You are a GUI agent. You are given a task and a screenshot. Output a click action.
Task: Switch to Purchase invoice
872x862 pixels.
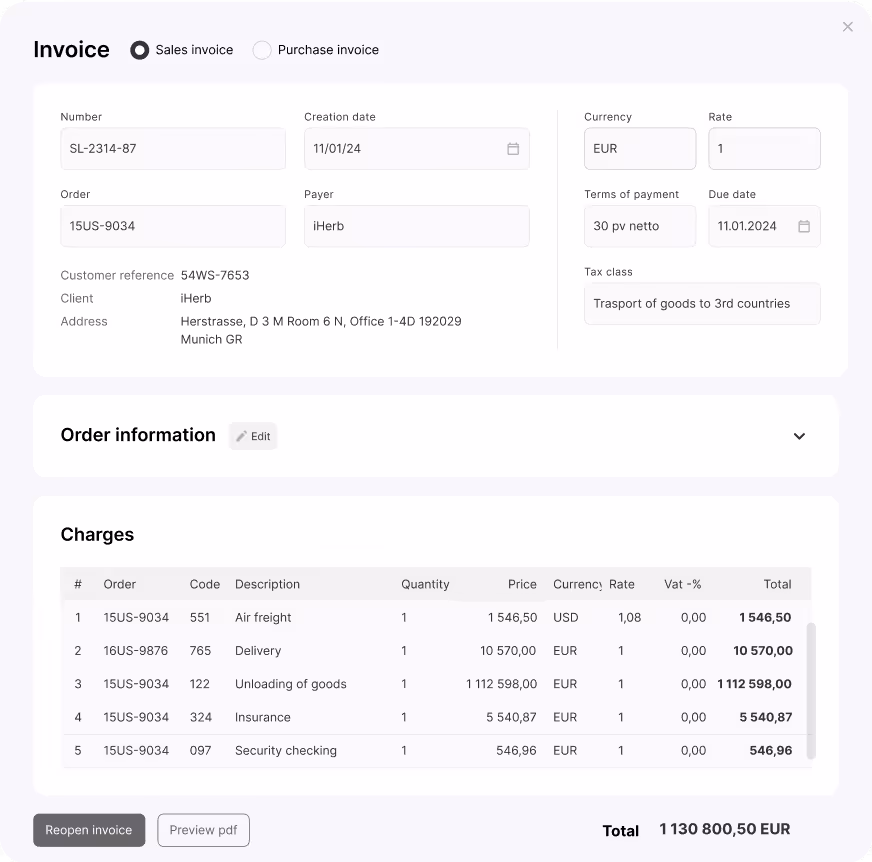pos(261,49)
